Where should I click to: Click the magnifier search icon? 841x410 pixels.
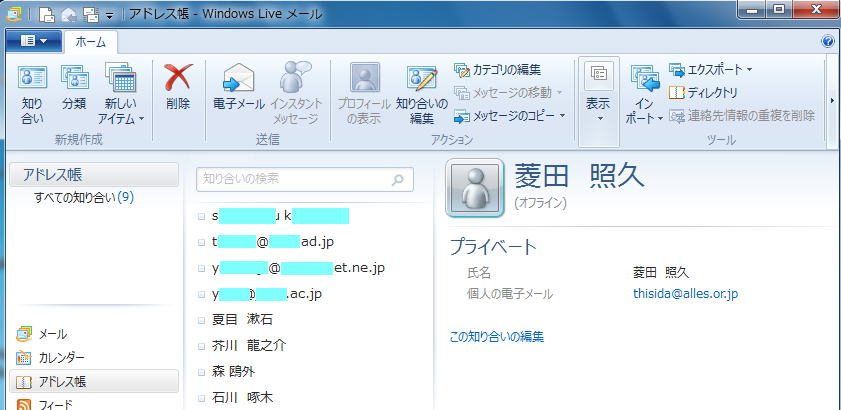(397, 180)
